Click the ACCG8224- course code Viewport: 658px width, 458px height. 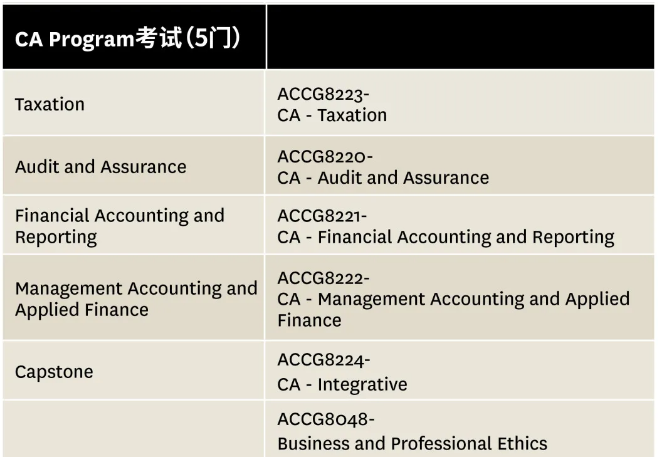324,360
